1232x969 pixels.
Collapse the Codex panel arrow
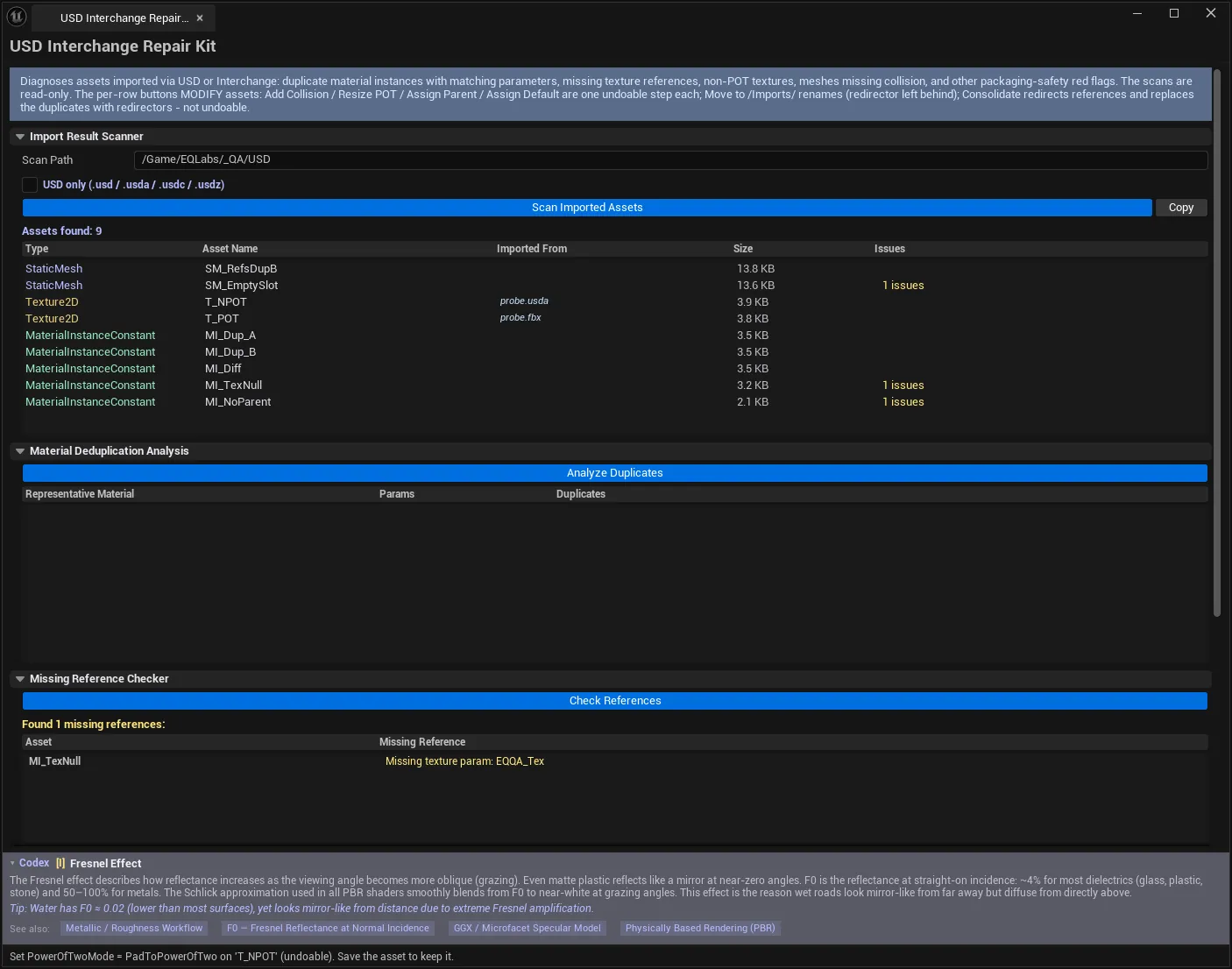click(x=12, y=863)
